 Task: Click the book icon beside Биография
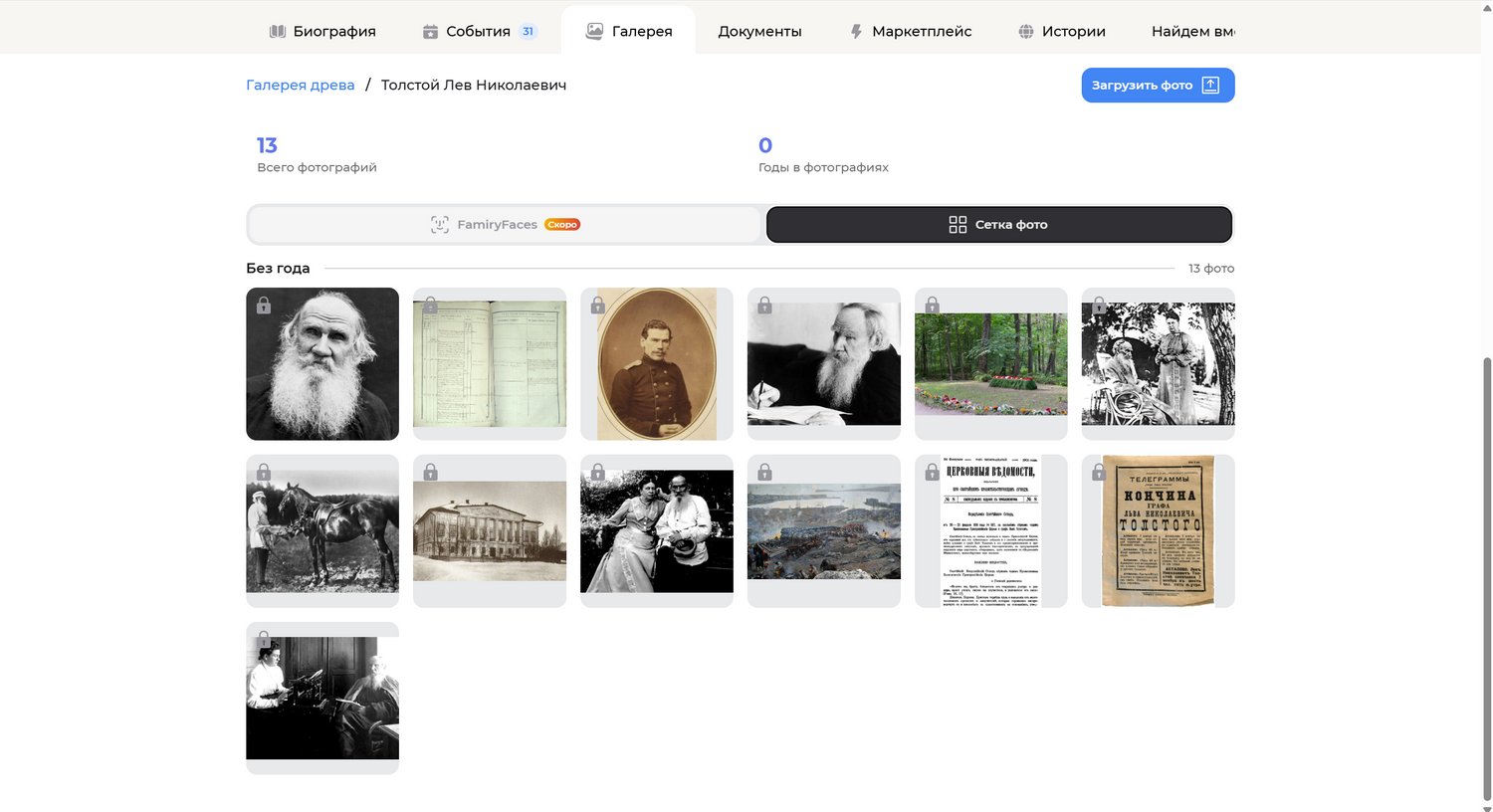278,32
